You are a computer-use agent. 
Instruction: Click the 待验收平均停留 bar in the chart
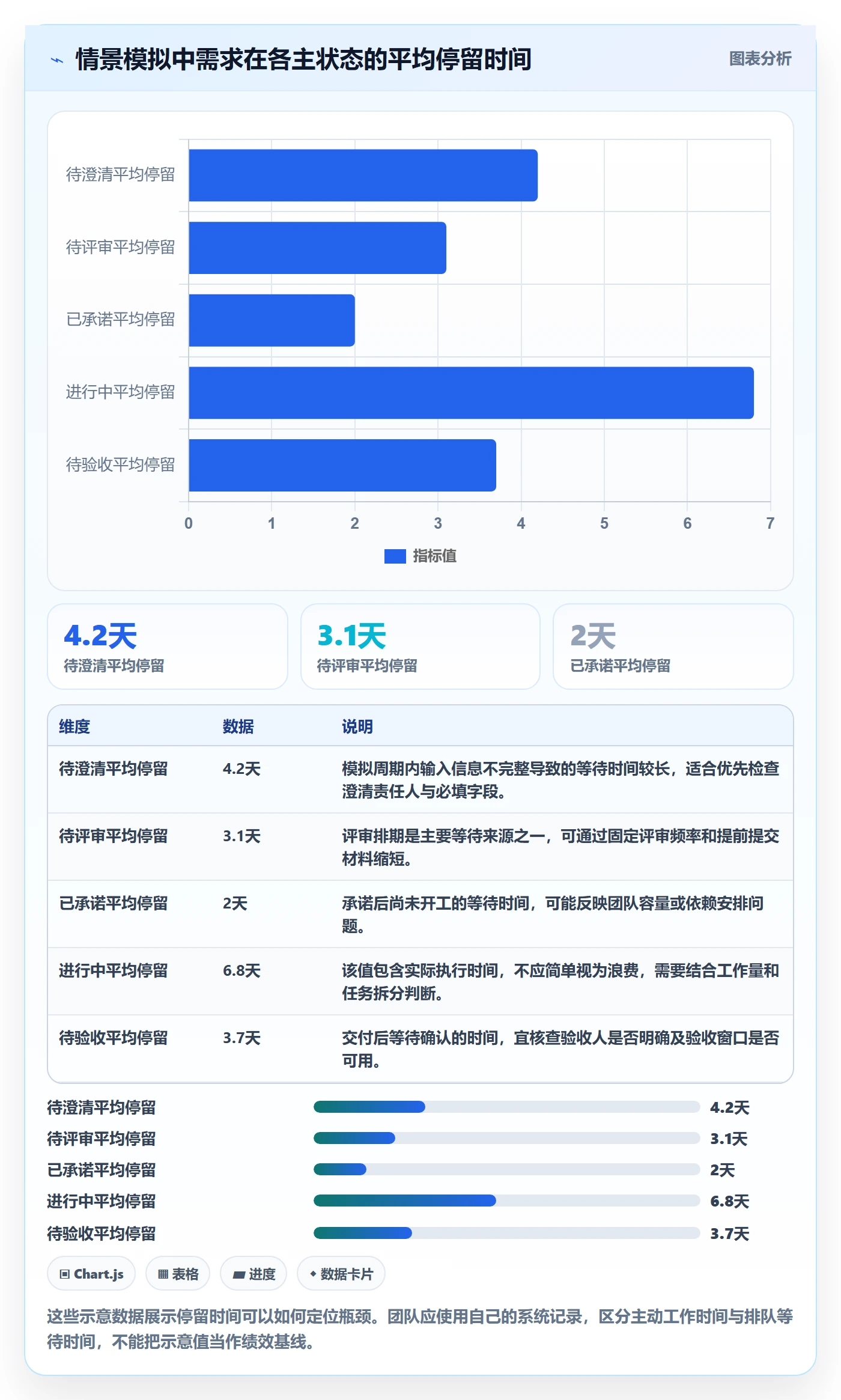point(342,466)
